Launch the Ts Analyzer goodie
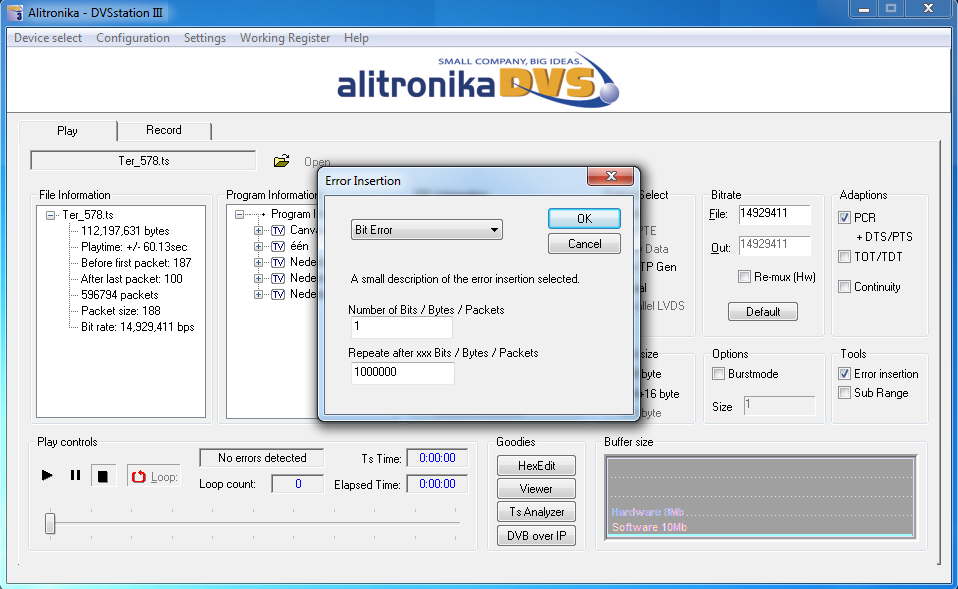 coord(536,512)
